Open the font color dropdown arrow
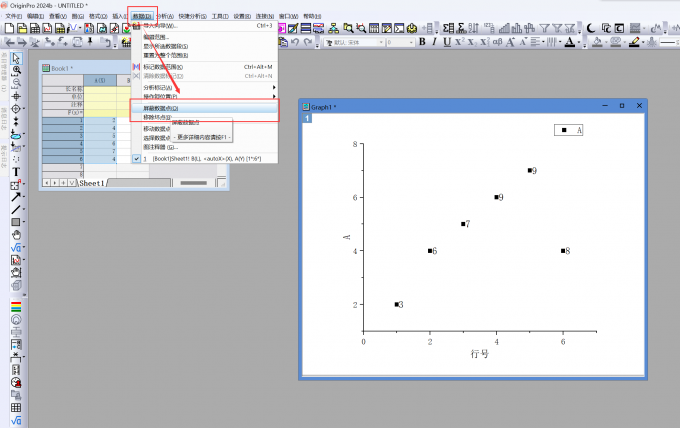The height and width of the screenshot is (428, 680). click(x=579, y=42)
